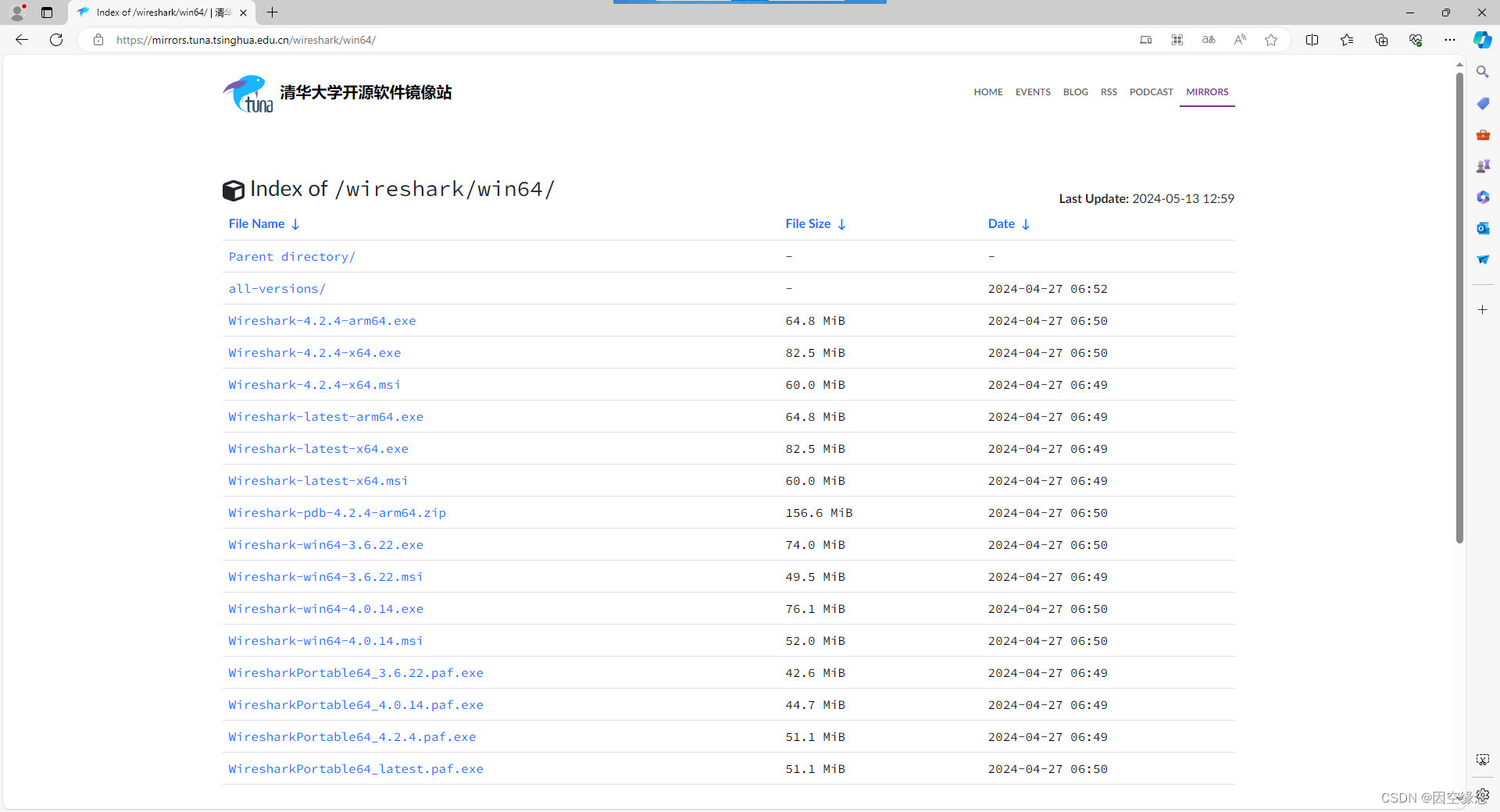
Task: Download WiresharkPortable64_latest.paf.exe
Action: (x=356, y=769)
